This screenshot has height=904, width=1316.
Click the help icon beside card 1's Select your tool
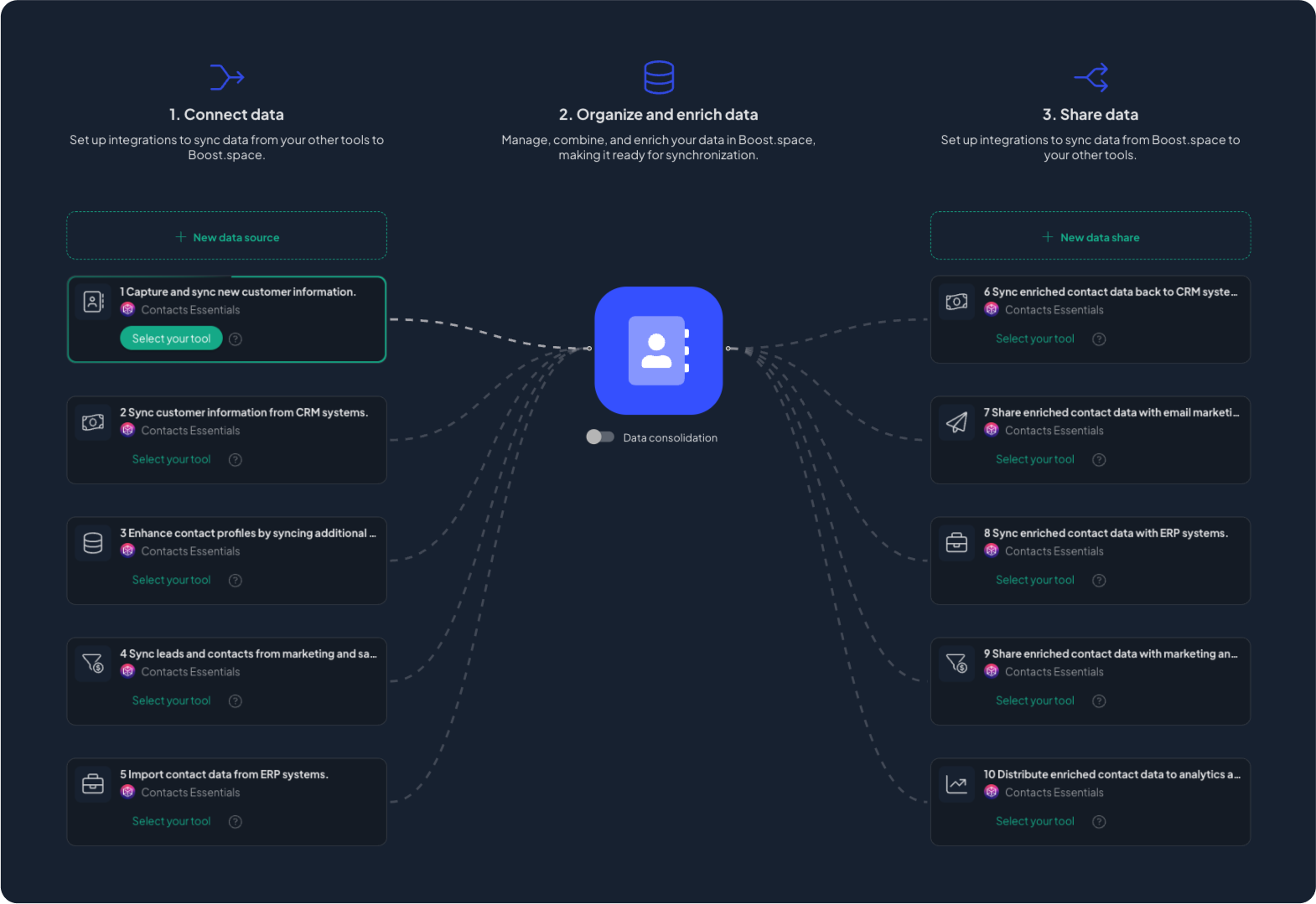point(236,339)
